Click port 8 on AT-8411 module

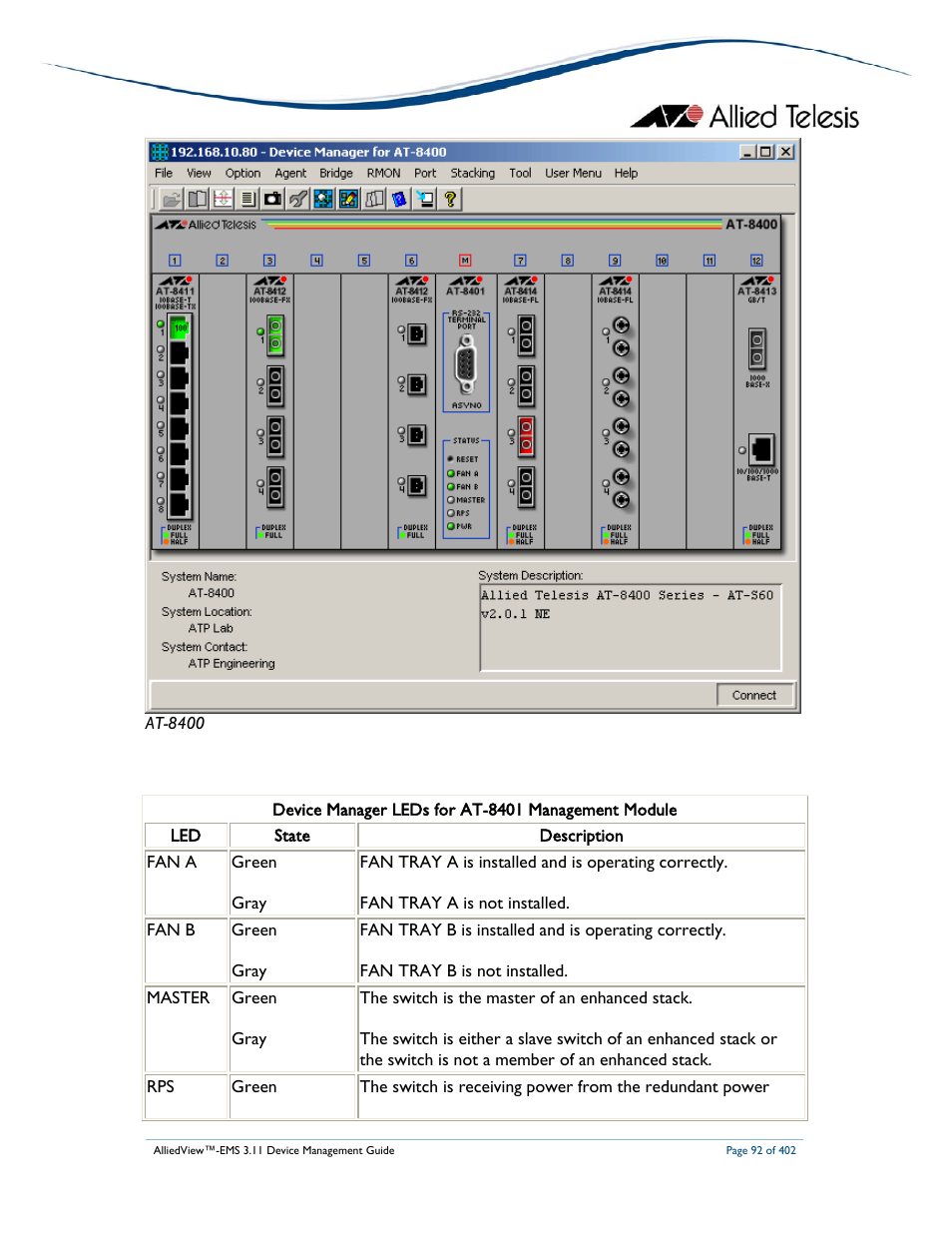(x=180, y=504)
